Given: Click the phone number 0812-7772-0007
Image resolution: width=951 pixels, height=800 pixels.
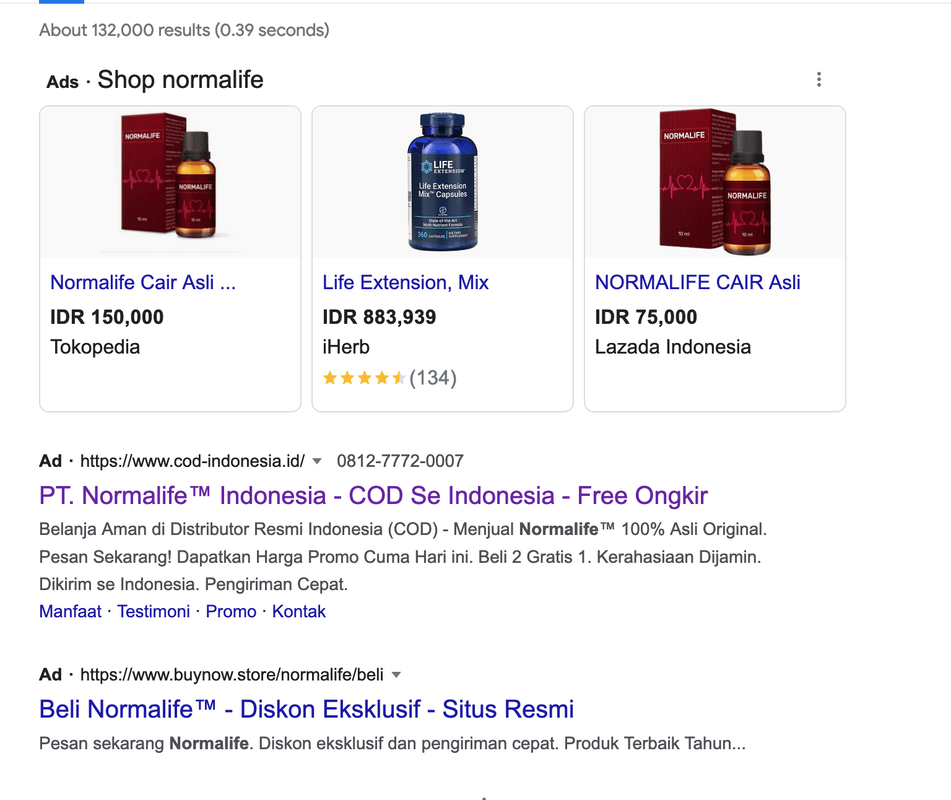Looking at the screenshot, I should coord(400,461).
